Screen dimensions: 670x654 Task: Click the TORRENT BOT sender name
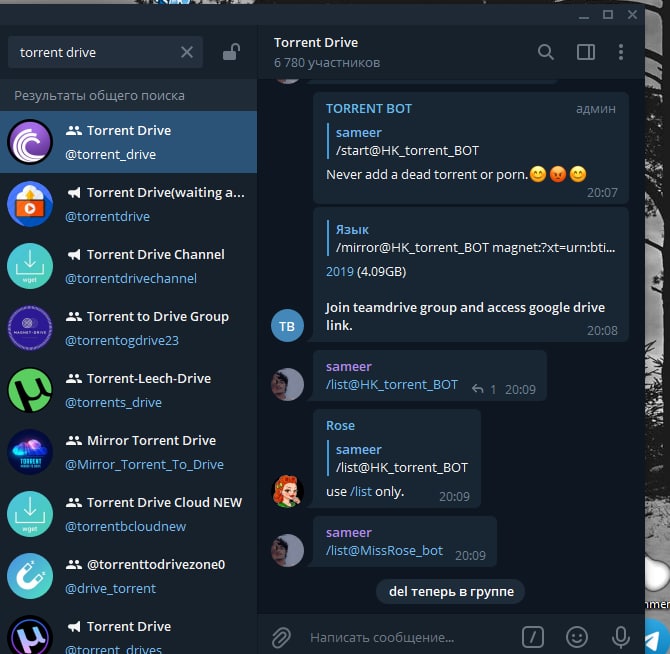(369, 109)
